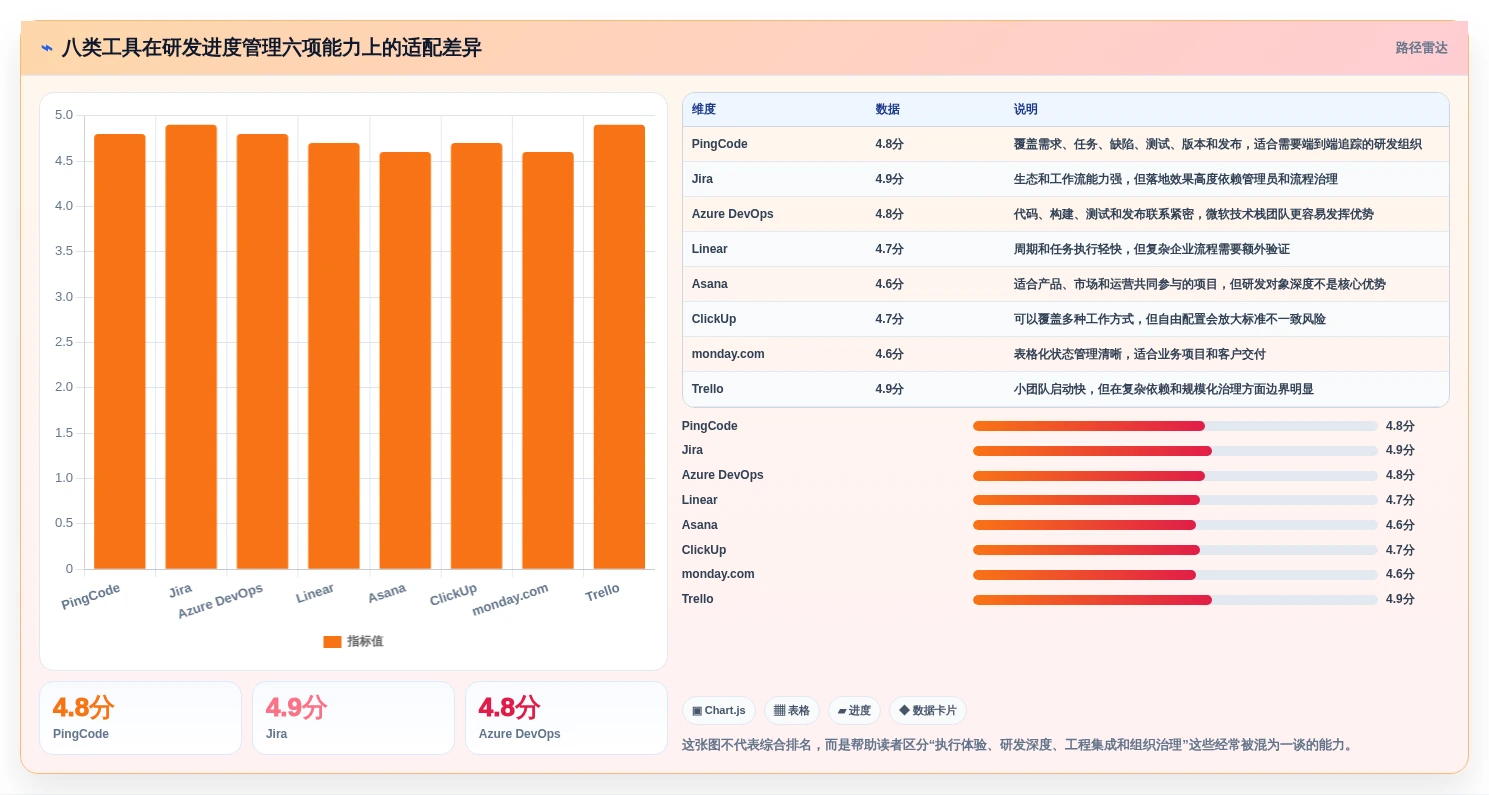Image resolution: width=1489 pixels, height=795 pixels.
Task: Click the 维度 column header
Action: [704, 110]
